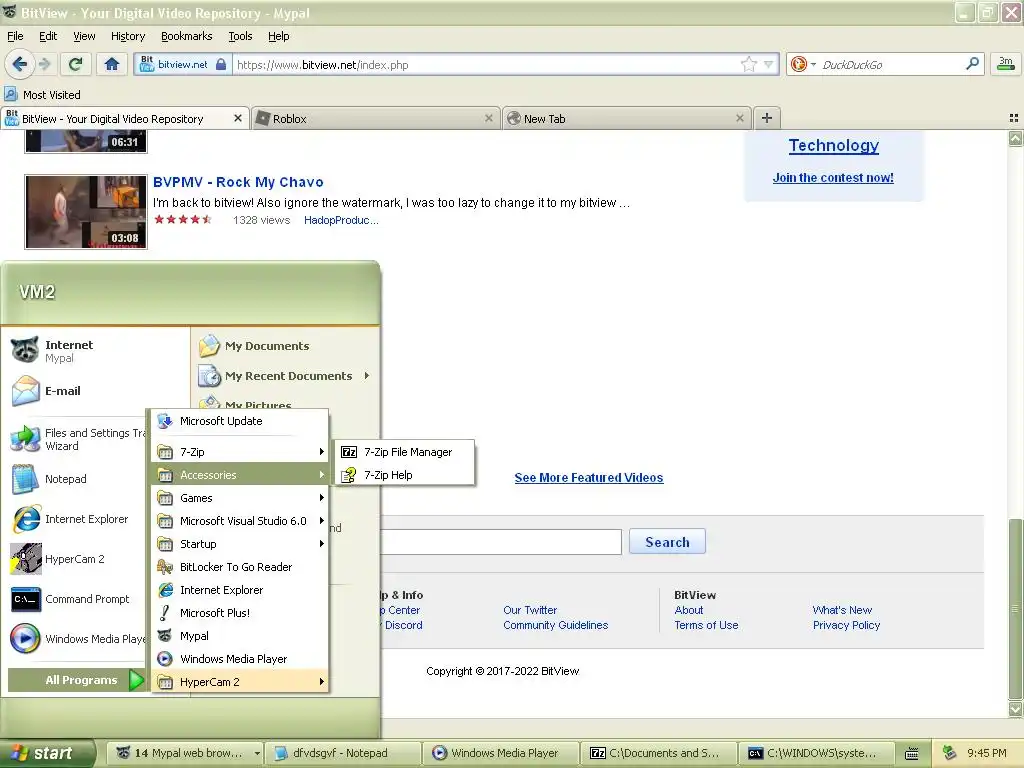The height and width of the screenshot is (768, 1024).
Task: Expand the Accessories submenu
Action: point(239,475)
